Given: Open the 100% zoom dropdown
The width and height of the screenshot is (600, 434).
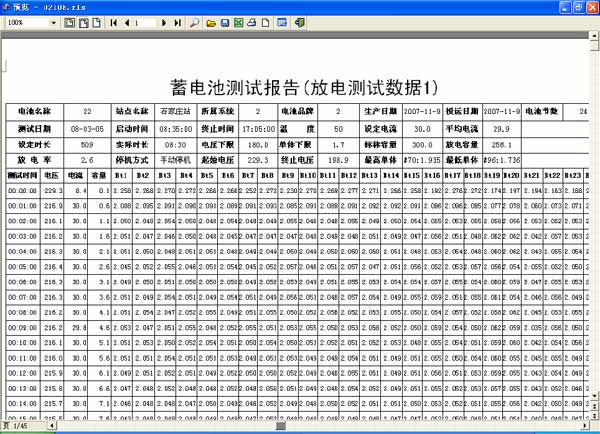Looking at the screenshot, I should (x=53, y=23).
